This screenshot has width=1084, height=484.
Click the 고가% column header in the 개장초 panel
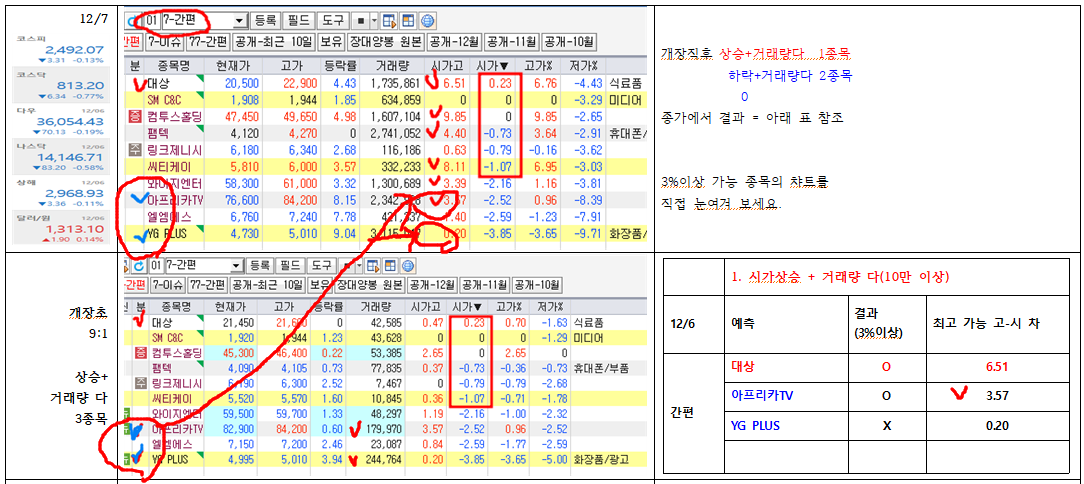(507, 307)
